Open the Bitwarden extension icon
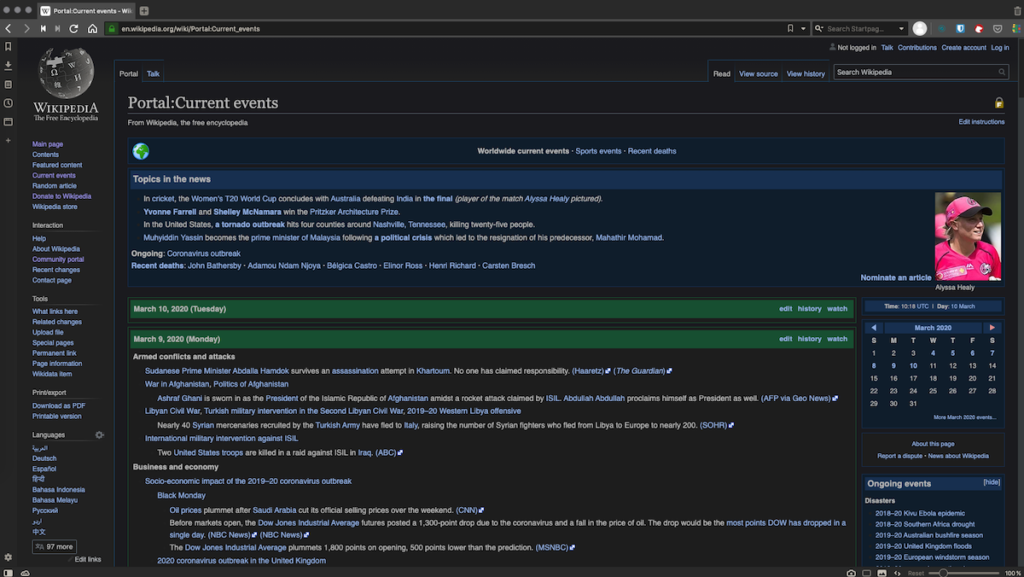The image size is (1024, 577). pyautogui.click(x=960, y=28)
